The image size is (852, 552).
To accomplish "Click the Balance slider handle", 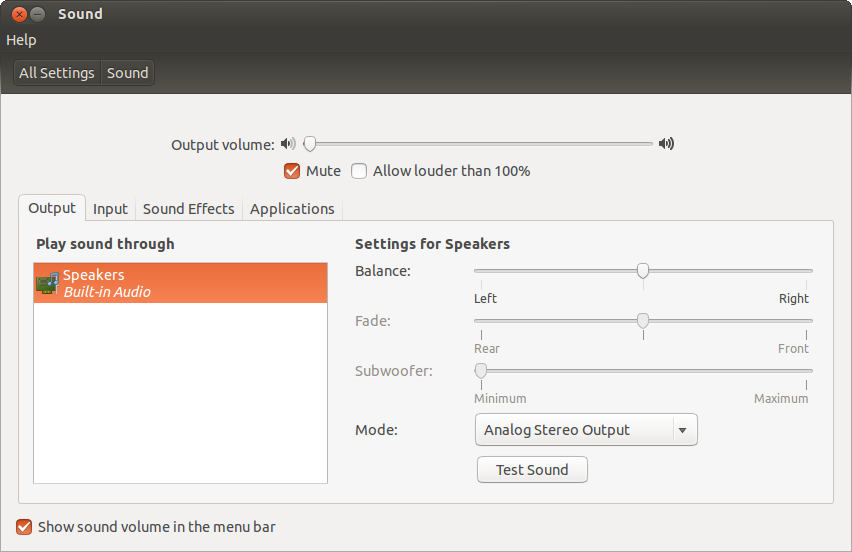I will (x=643, y=270).
